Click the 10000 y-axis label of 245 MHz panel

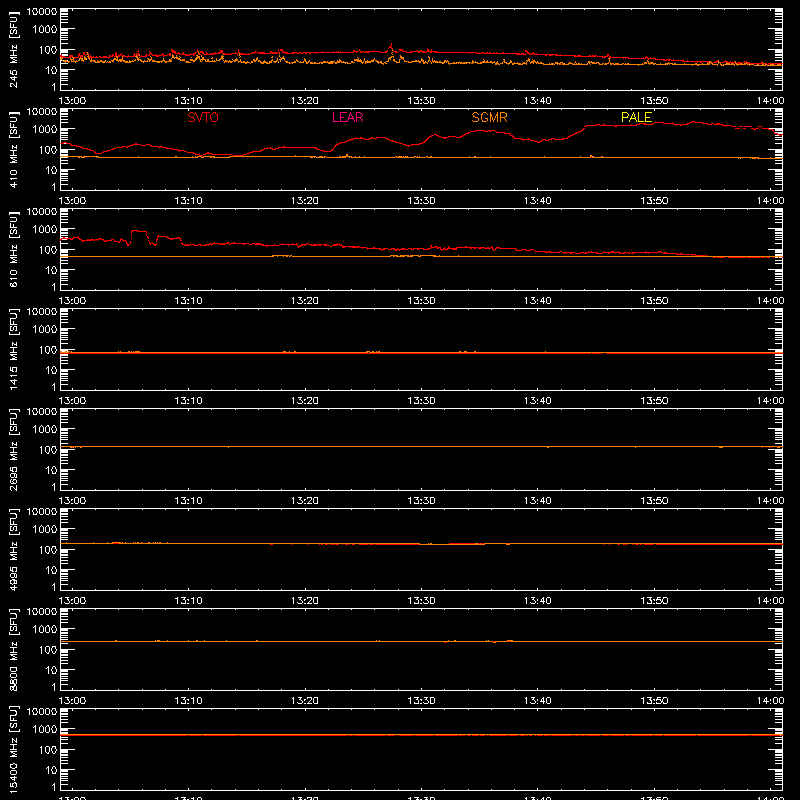point(42,12)
